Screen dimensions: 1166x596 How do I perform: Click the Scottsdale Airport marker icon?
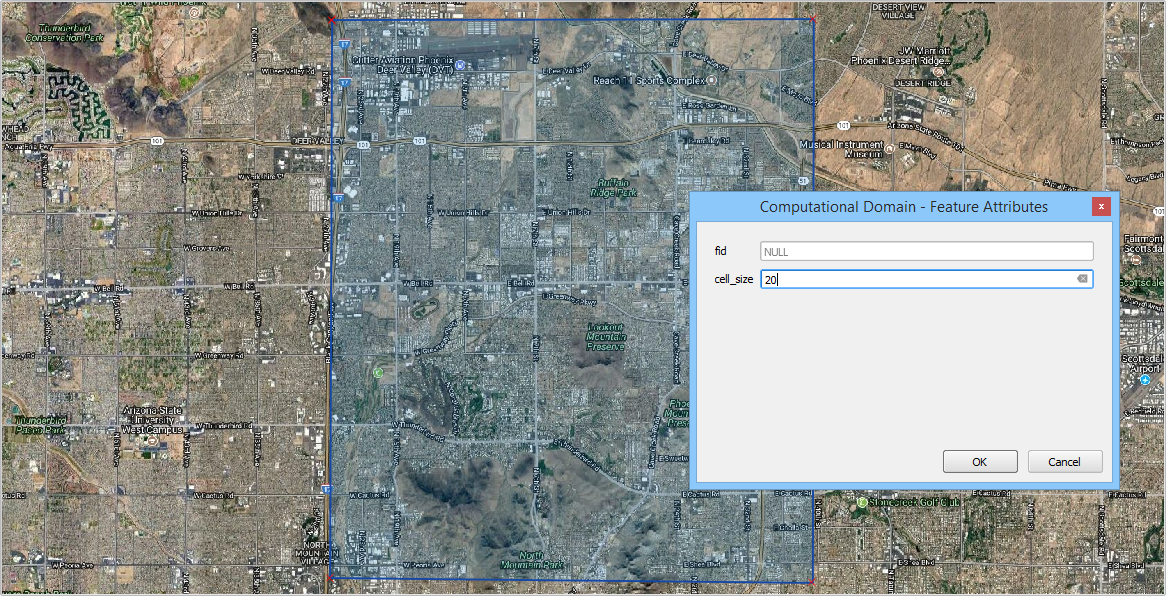pos(1144,380)
